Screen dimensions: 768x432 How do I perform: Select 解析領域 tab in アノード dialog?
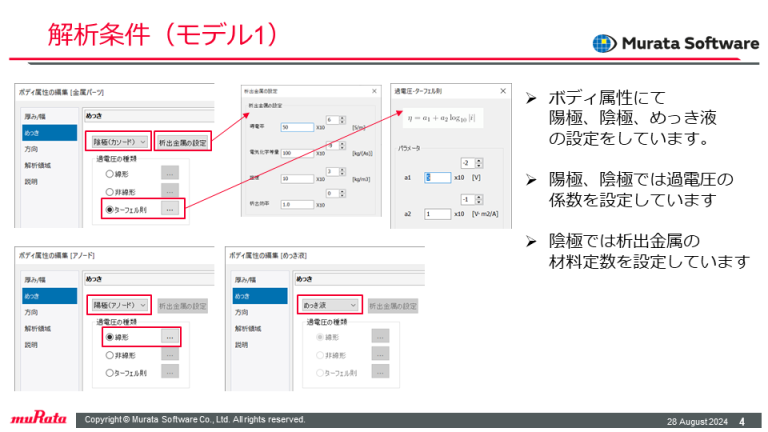[36, 328]
